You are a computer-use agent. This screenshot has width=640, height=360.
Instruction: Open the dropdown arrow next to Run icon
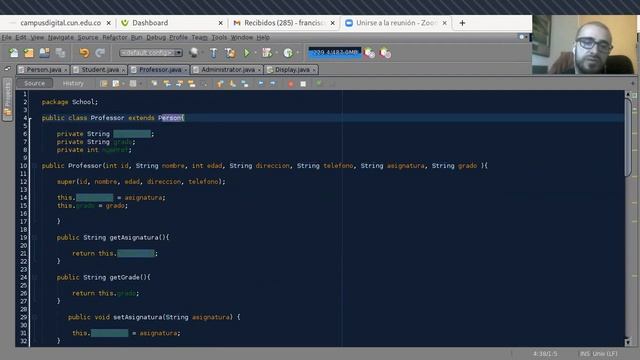tap(256, 53)
